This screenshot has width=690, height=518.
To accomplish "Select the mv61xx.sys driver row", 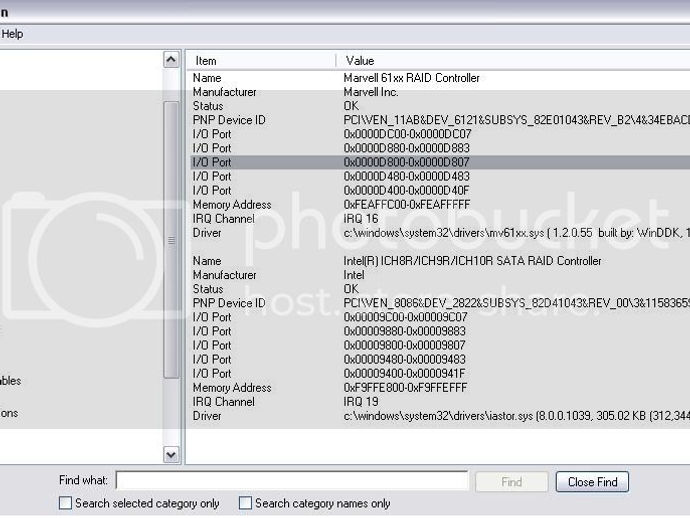I will click(440, 233).
